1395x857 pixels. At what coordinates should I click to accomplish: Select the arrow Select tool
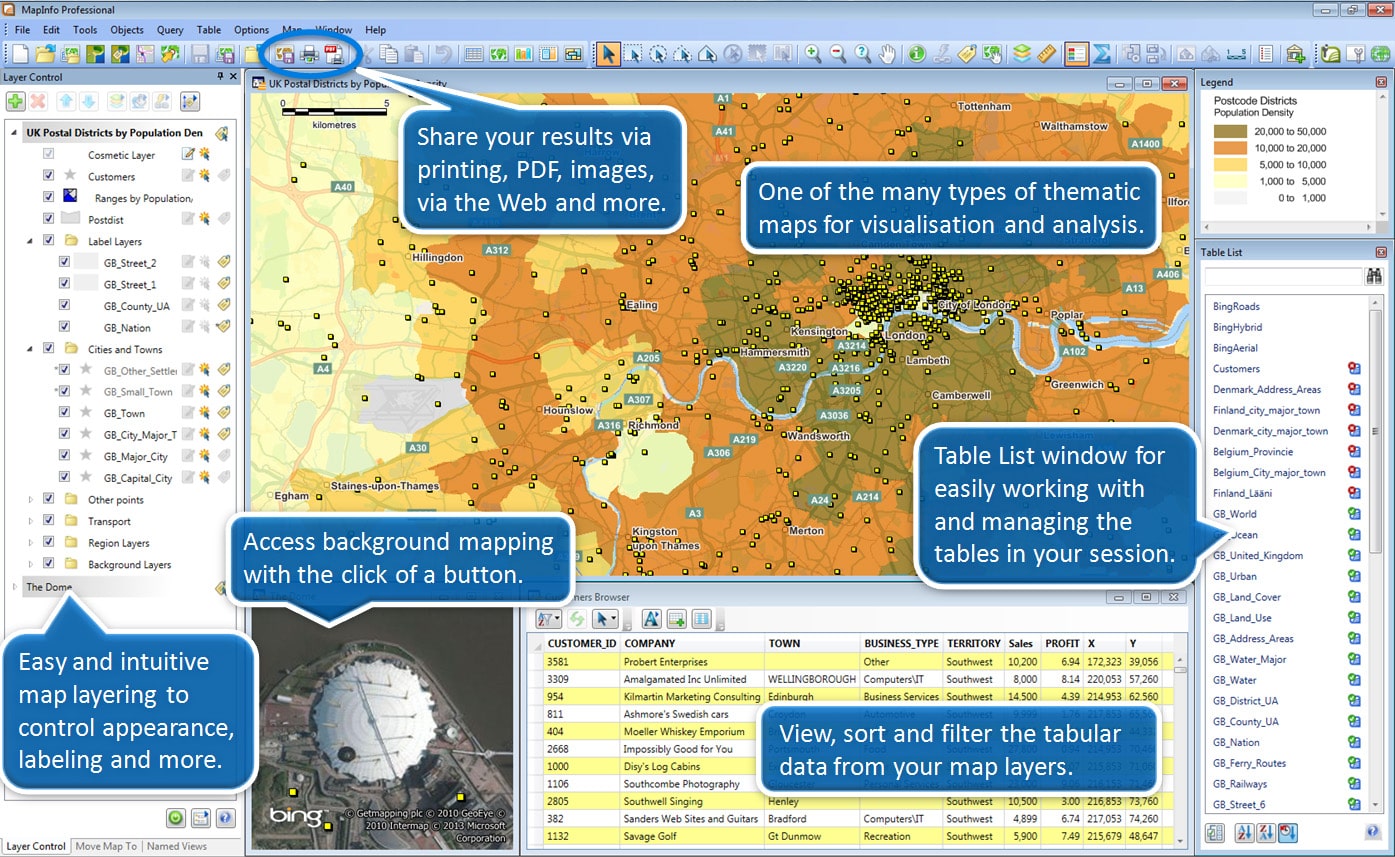point(607,54)
